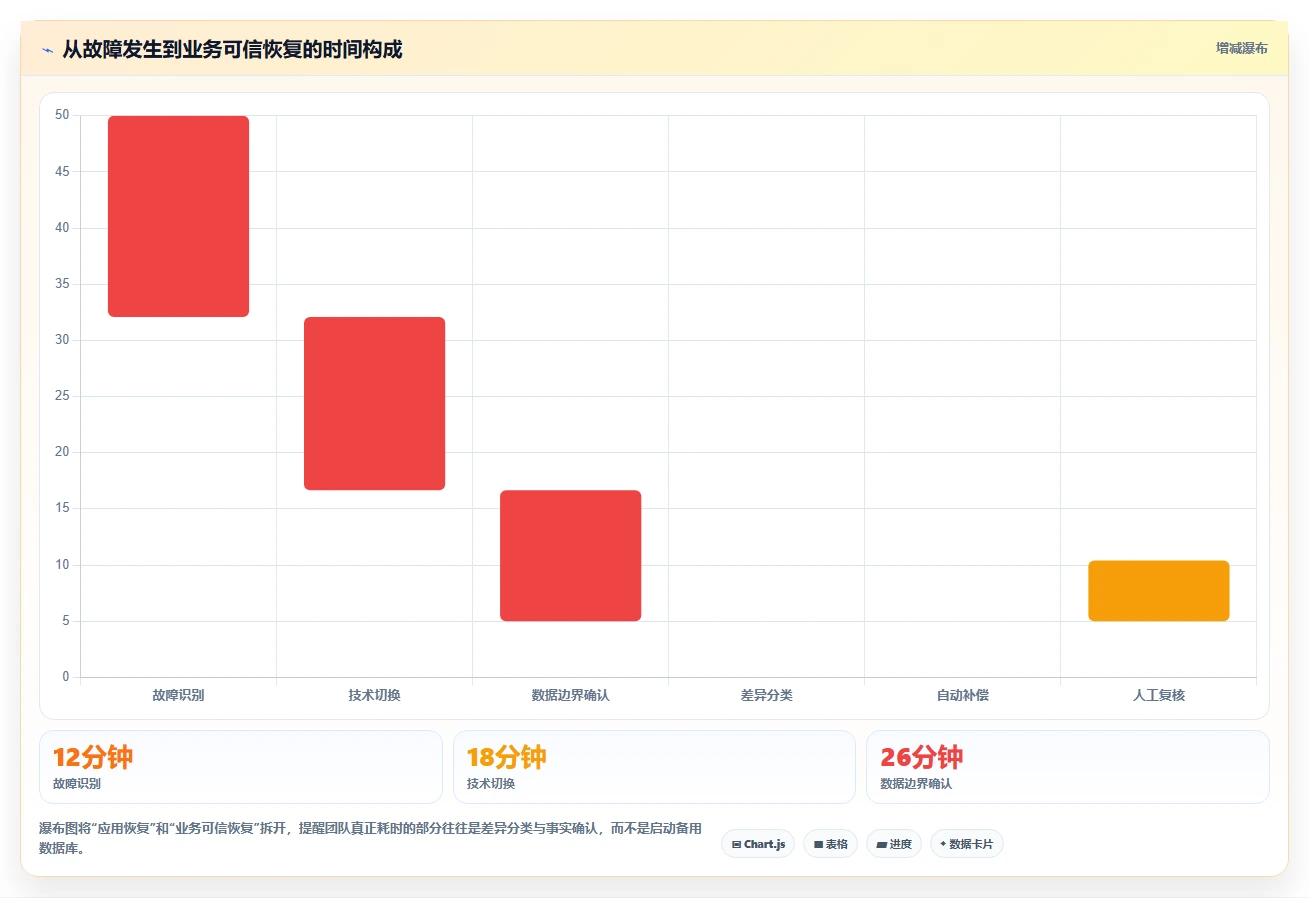The width and height of the screenshot is (1309, 898).
Task: Click the red 故障识别 waterfall bar
Action: pos(178,216)
